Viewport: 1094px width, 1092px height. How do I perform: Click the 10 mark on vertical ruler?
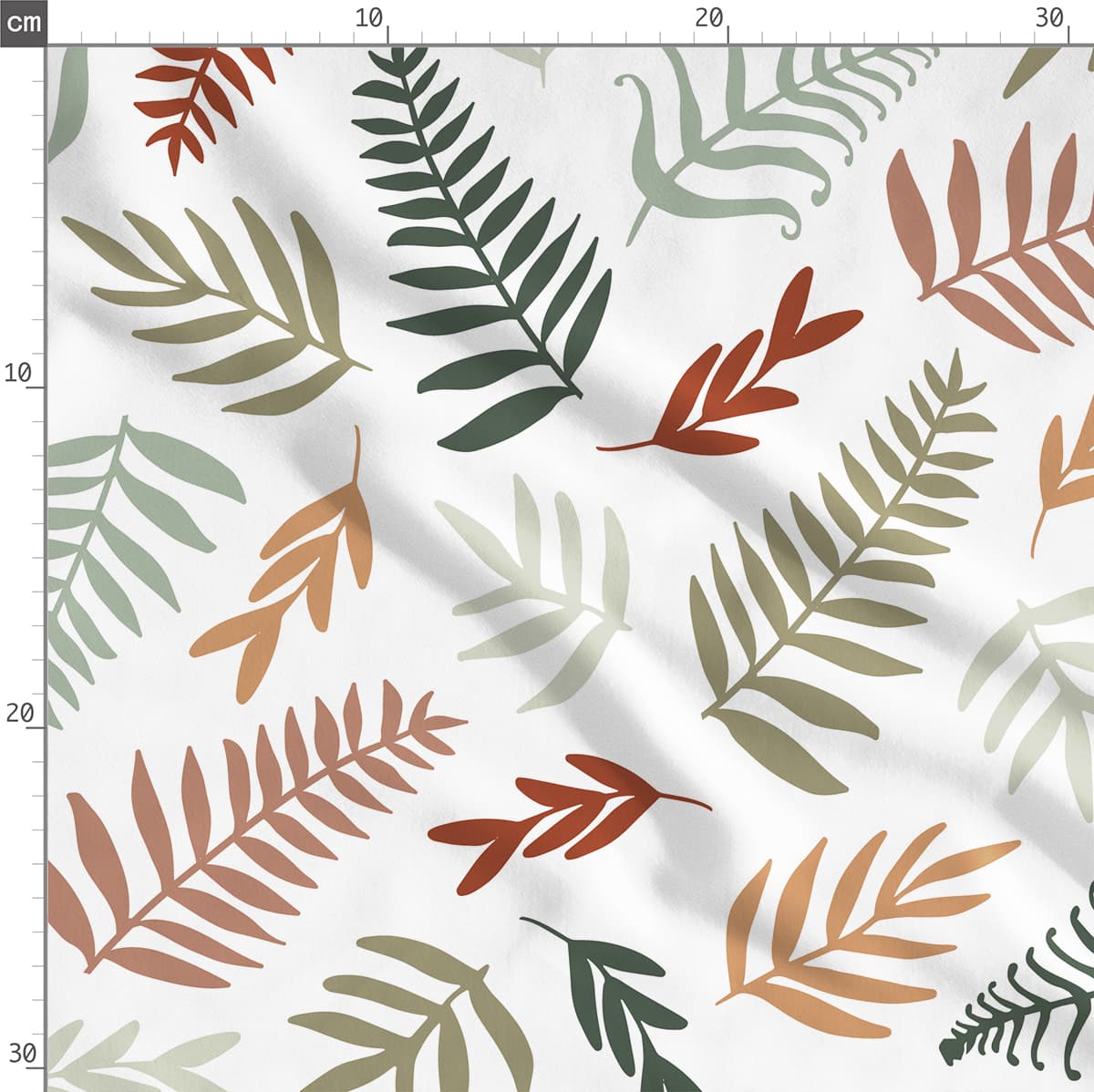[x=18, y=373]
